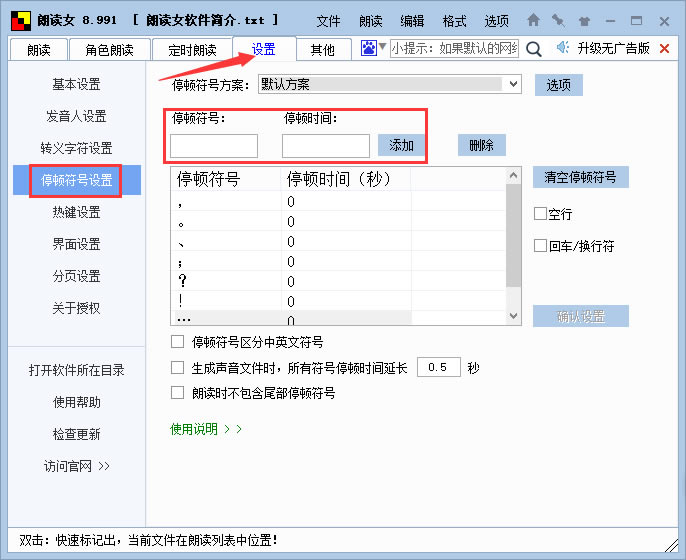Select 热键设置 in sidebar
Viewport: 686px width, 560px height.
click(77, 212)
